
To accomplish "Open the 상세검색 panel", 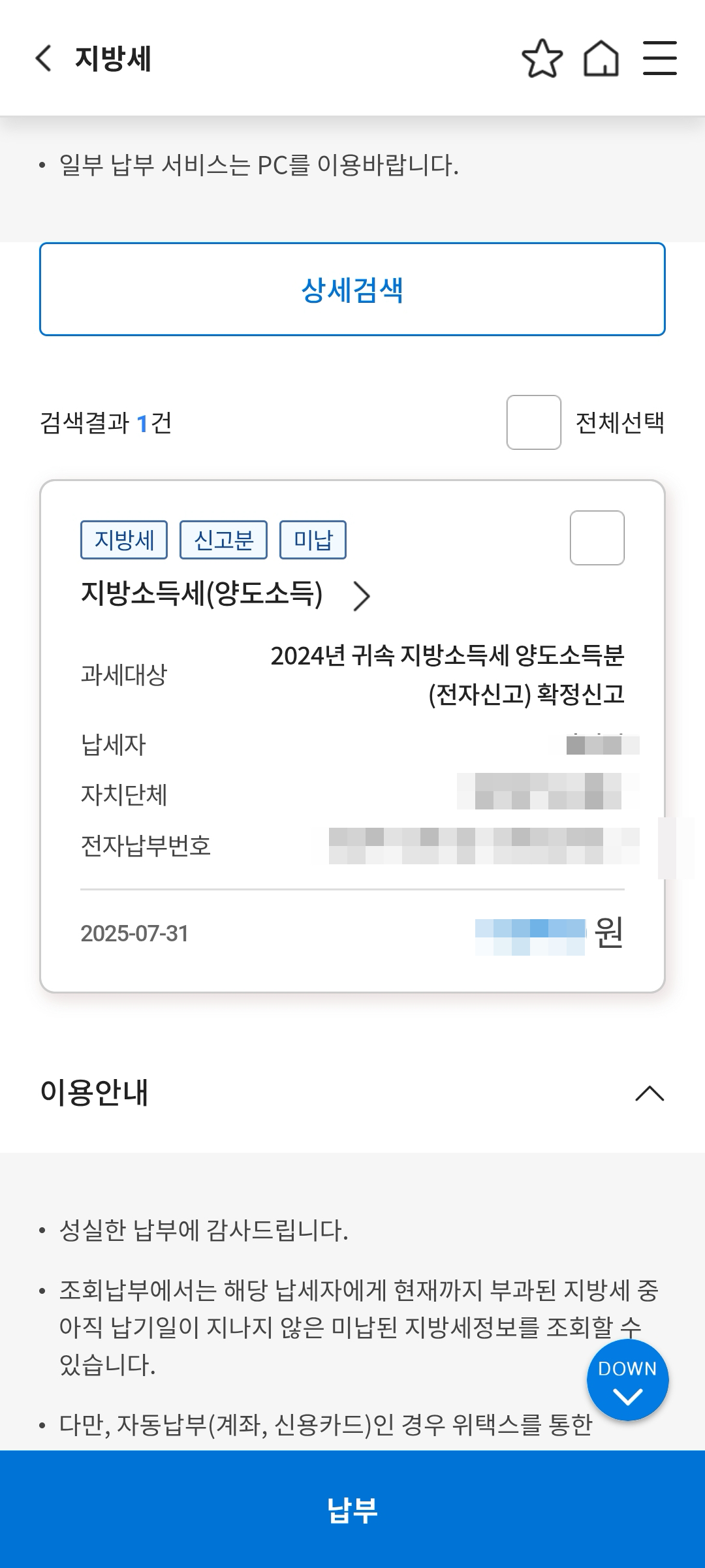I will 352,289.
